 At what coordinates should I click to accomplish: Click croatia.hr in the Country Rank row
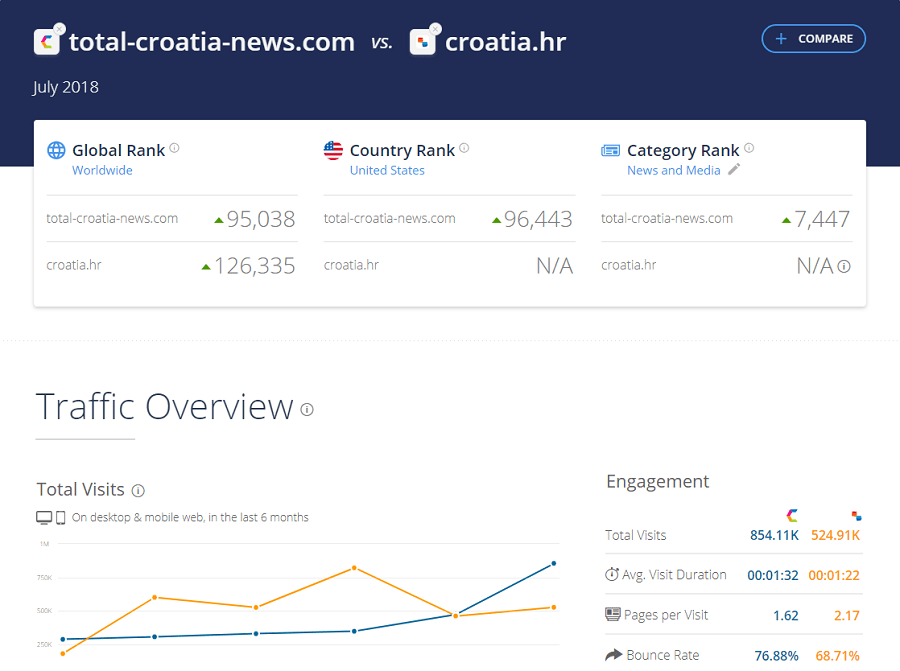point(351,265)
